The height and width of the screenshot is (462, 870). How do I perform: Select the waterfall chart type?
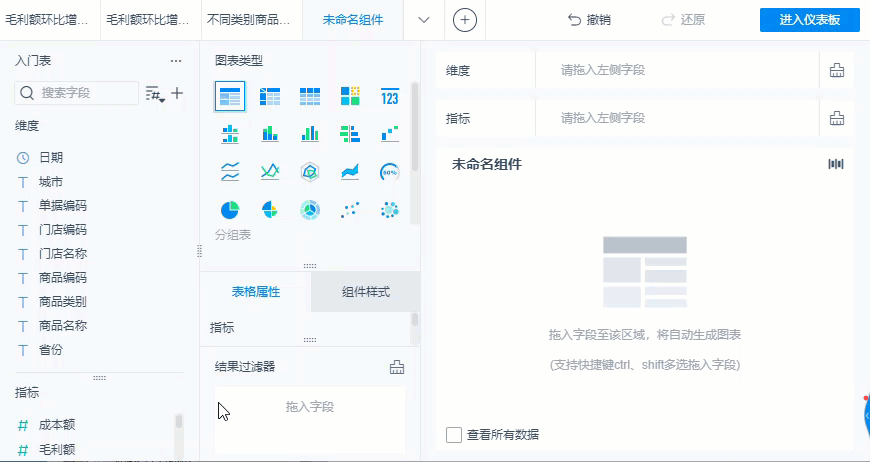tap(390, 134)
